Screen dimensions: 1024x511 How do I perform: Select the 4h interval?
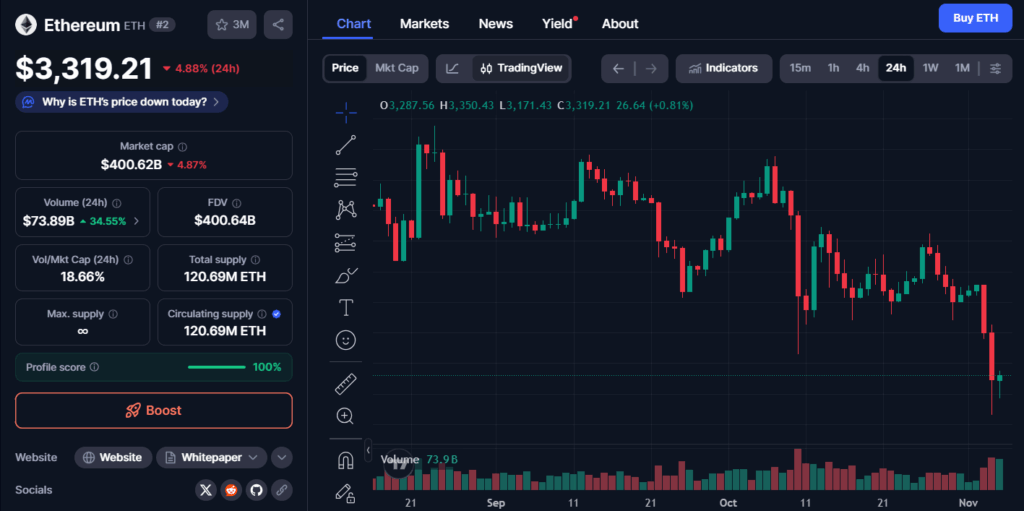863,68
